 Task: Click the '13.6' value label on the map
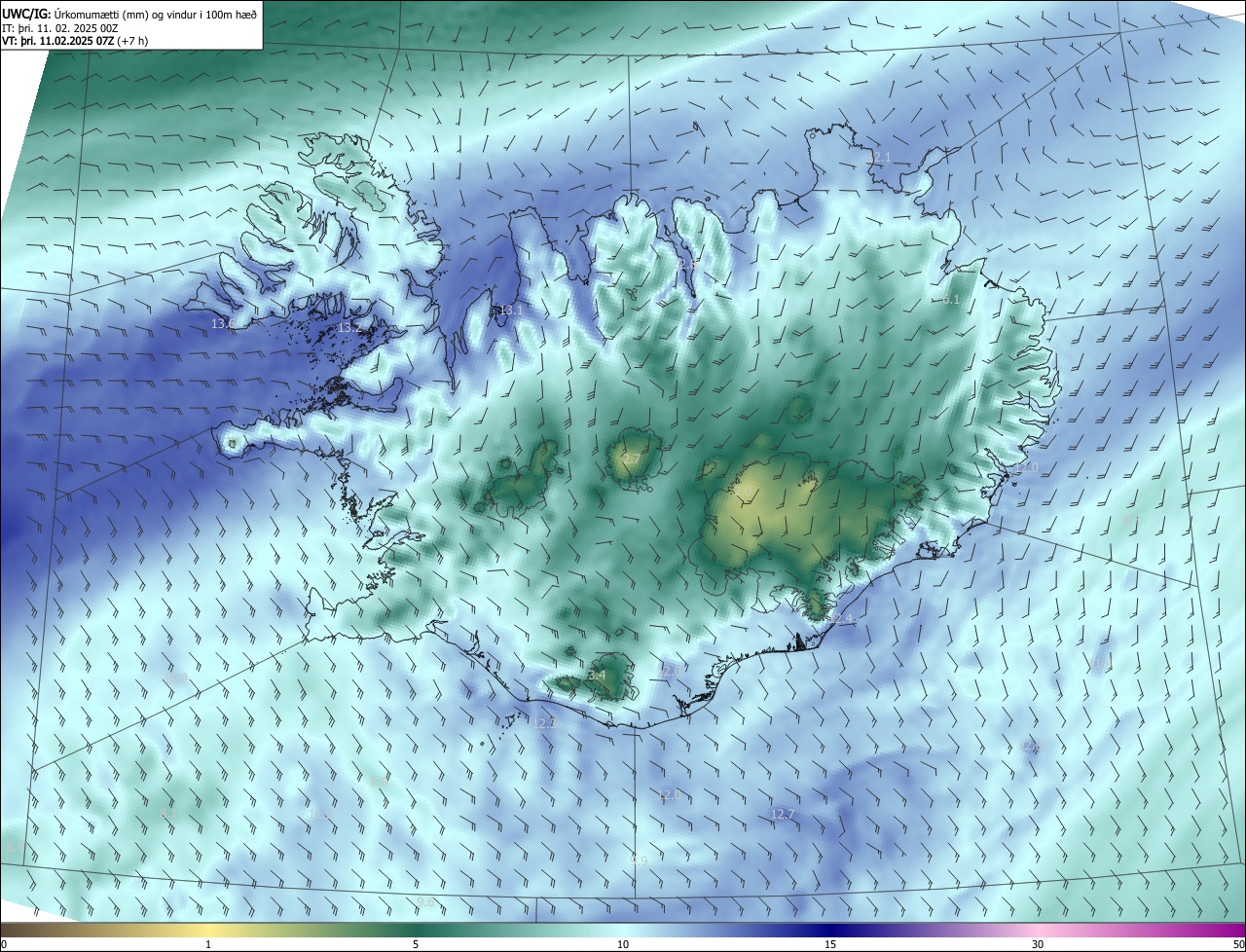pyautogui.click(x=222, y=323)
